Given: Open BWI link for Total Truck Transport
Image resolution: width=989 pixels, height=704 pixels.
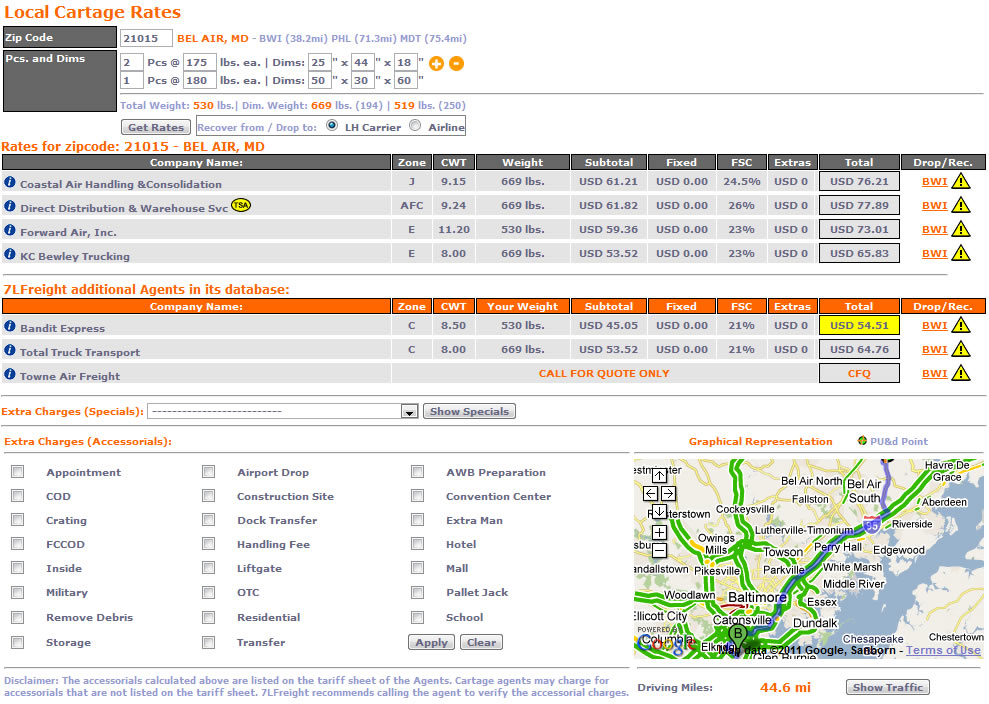Looking at the screenshot, I should (934, 349).
